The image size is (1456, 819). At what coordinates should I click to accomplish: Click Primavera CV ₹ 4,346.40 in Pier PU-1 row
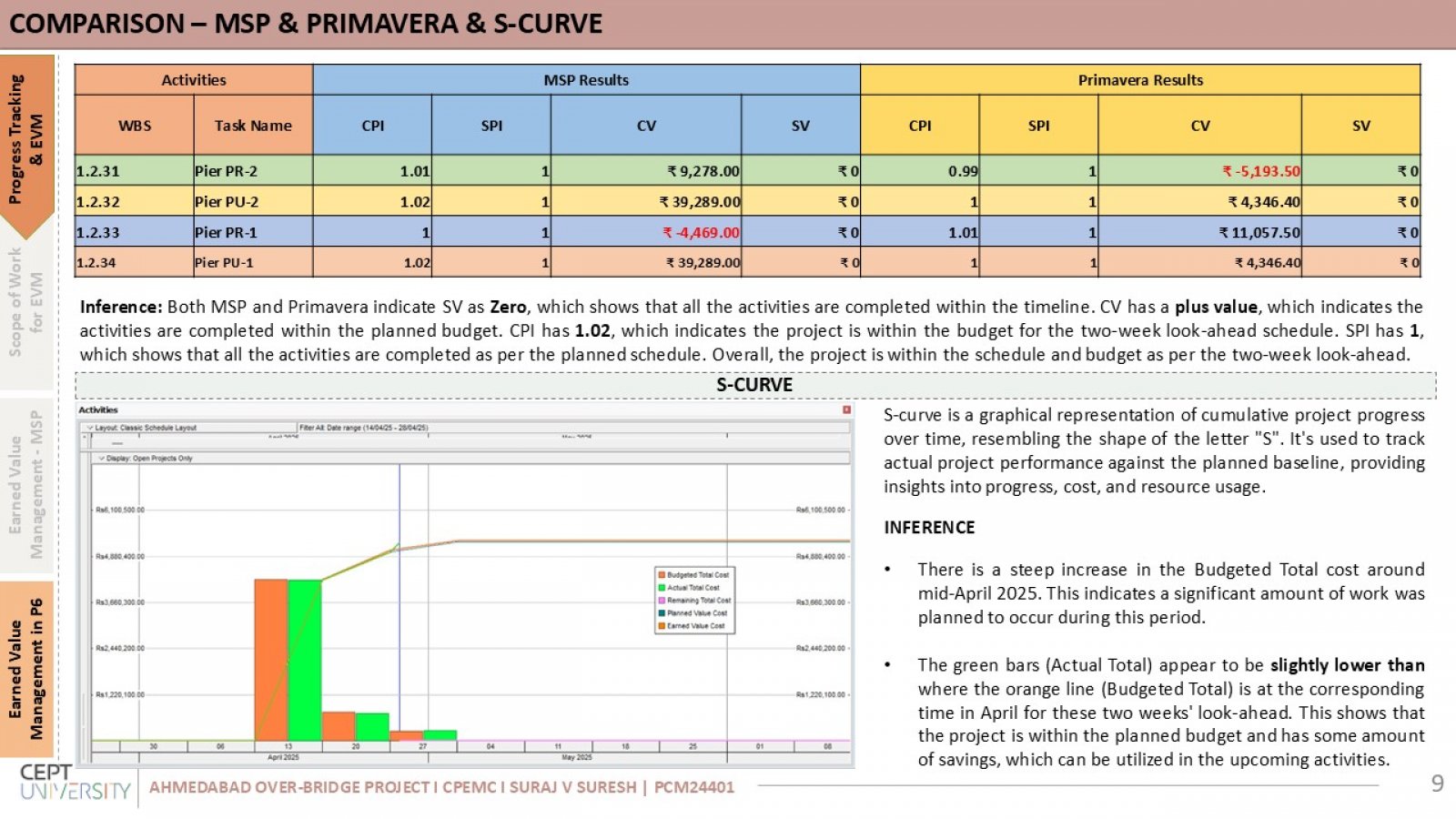(x=1268, y=262)
